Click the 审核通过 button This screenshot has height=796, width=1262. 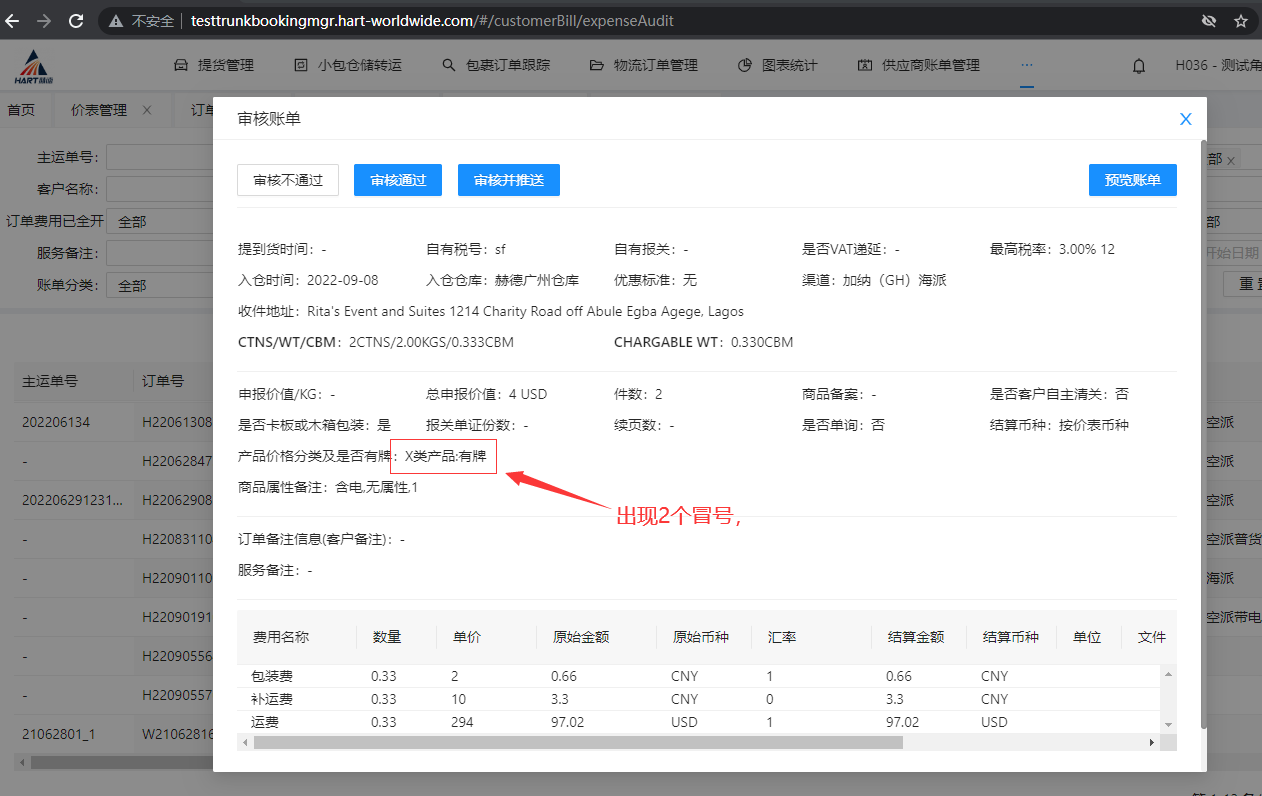point(398,180)
